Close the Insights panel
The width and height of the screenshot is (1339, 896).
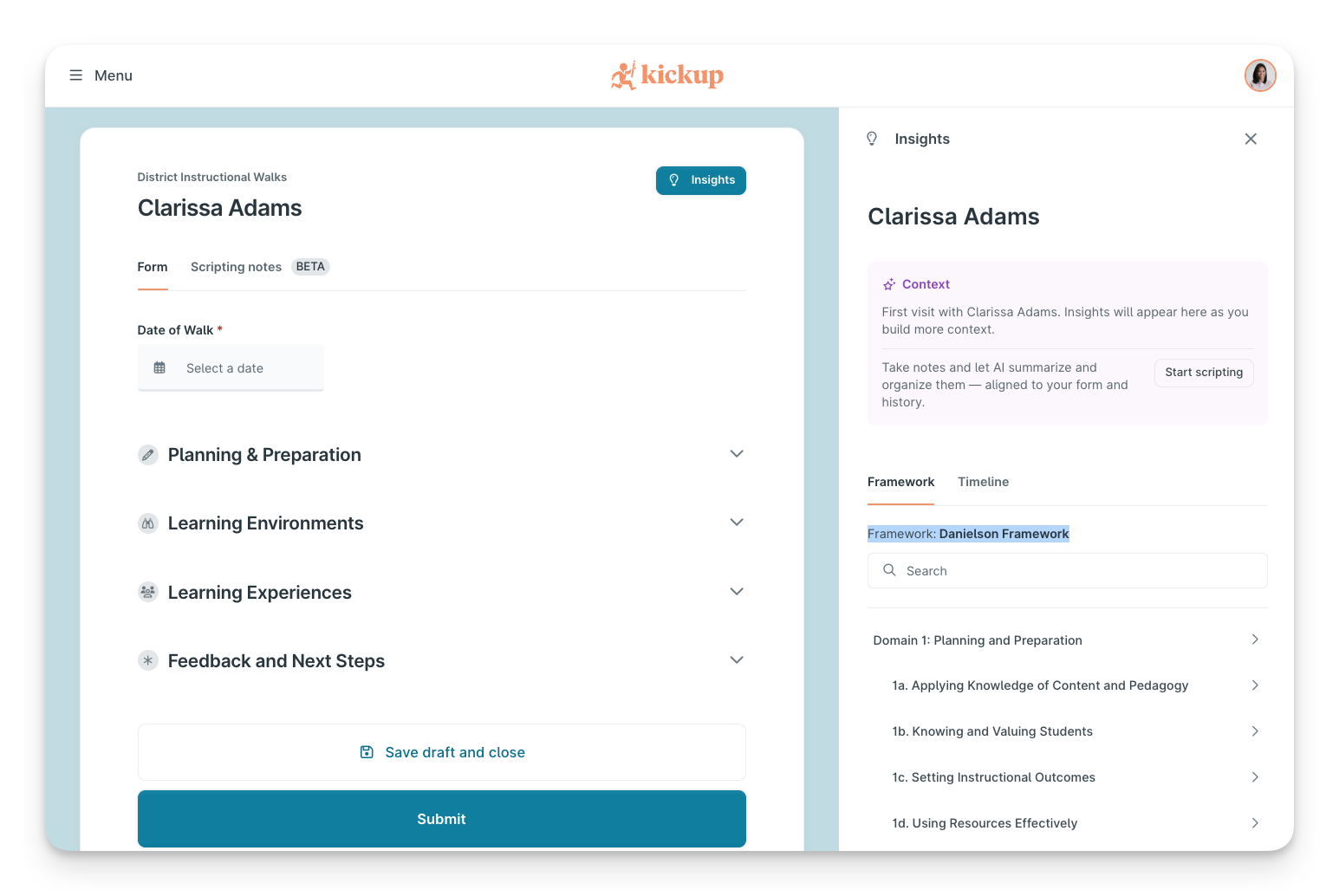[1251, 139]
